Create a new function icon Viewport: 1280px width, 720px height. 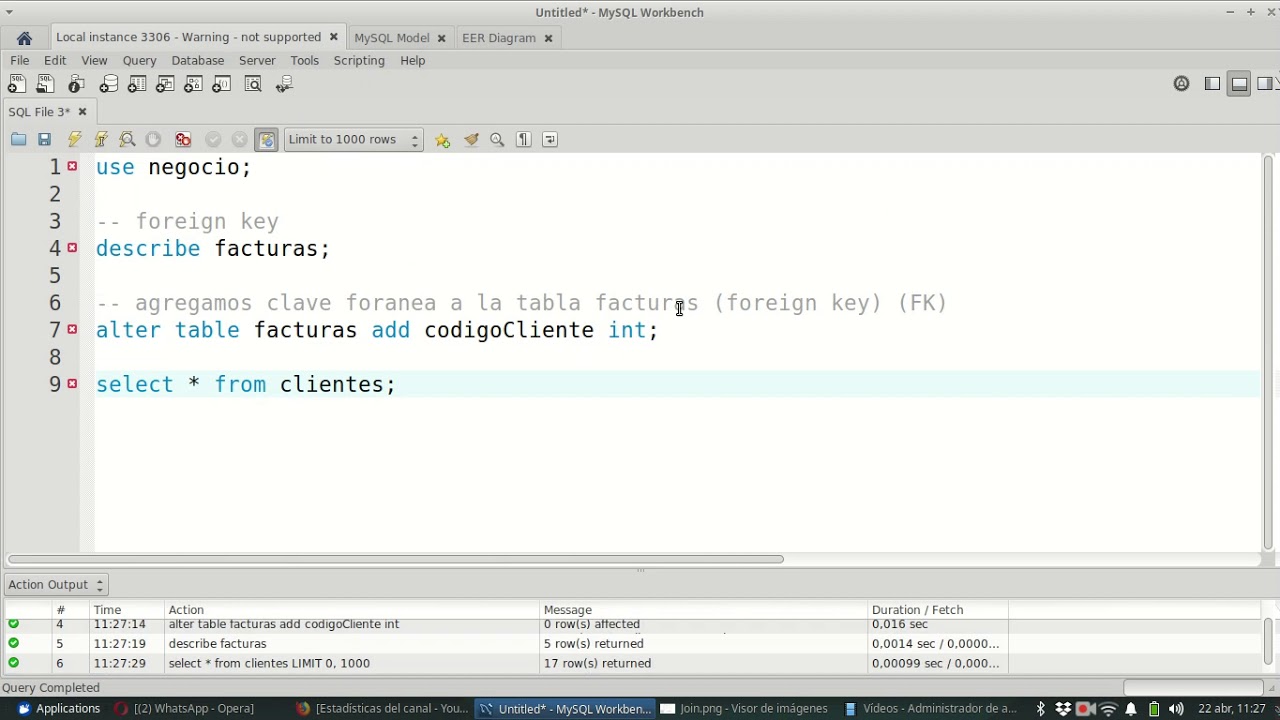(221, 85)
